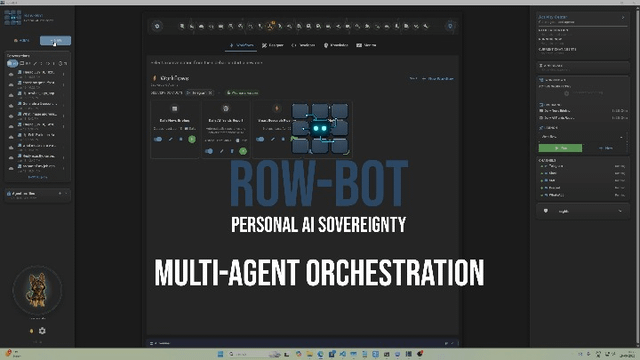This screenshot has width=640, height=360.
Task: Select the All filter pill in Conversations
Action: click(x=12, y=64)
